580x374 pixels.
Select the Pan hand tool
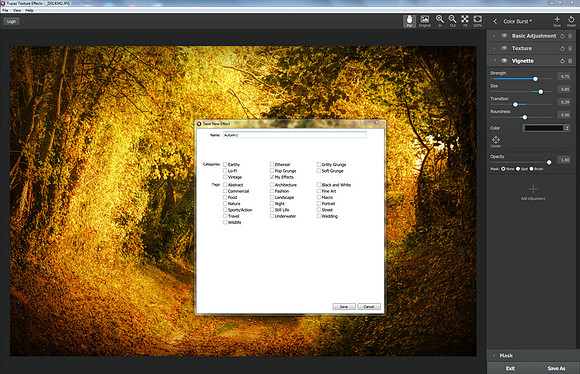409,21
